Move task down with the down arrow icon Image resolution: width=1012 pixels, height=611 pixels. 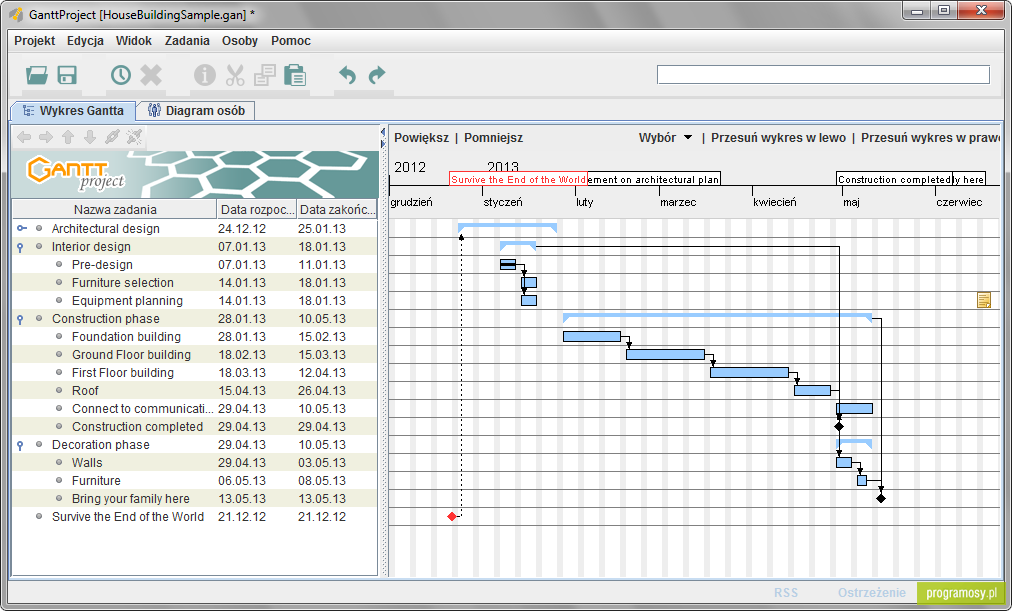(90, 137)
